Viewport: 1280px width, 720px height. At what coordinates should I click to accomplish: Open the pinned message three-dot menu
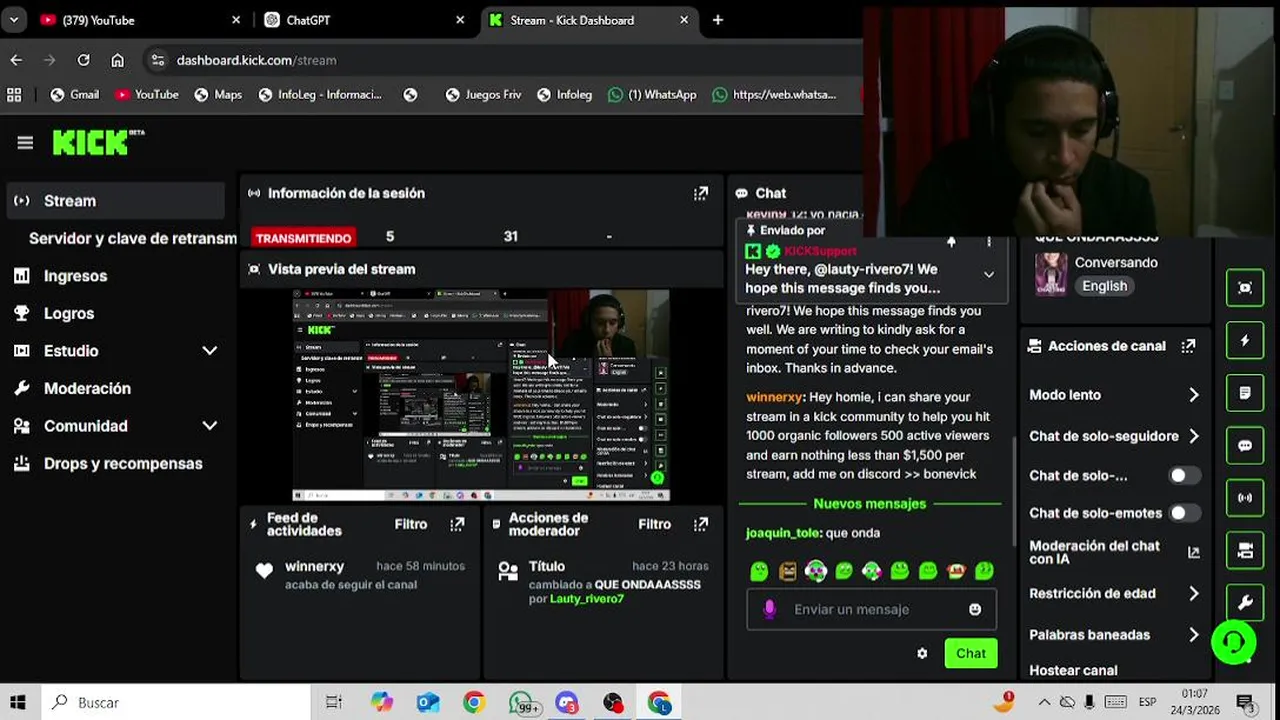coord(989,242)
